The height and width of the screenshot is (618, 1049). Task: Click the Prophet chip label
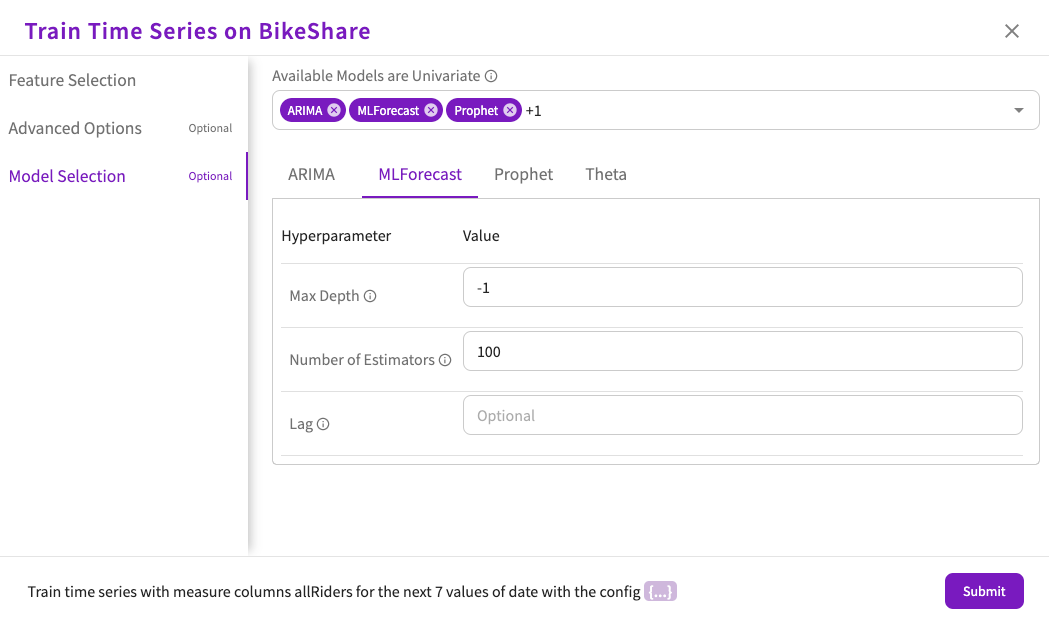click(x=476, y=111)
